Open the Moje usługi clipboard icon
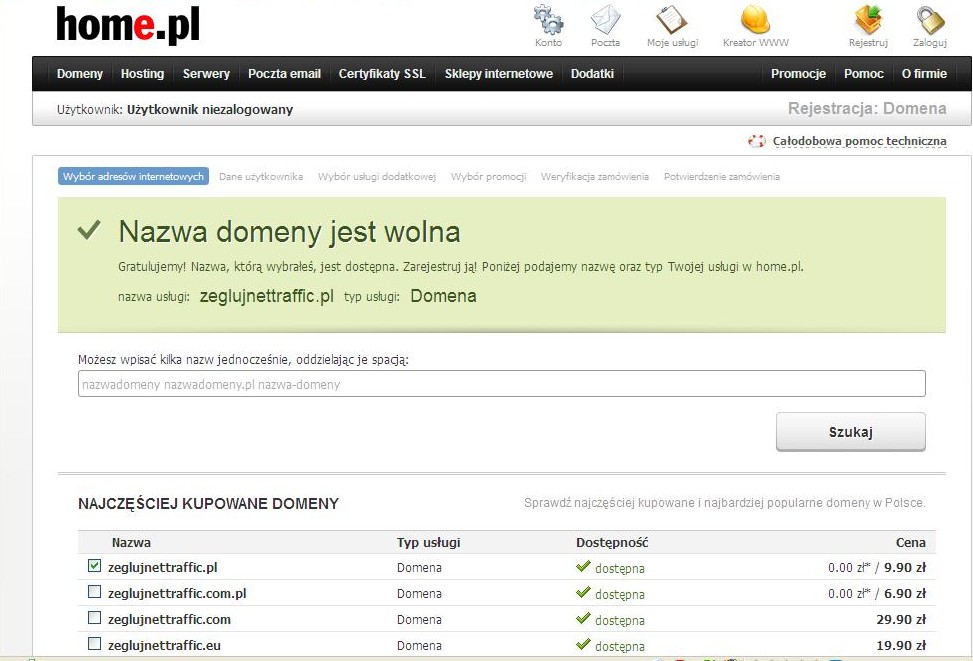This screenshot has width=973, height=661. [672, 20]
